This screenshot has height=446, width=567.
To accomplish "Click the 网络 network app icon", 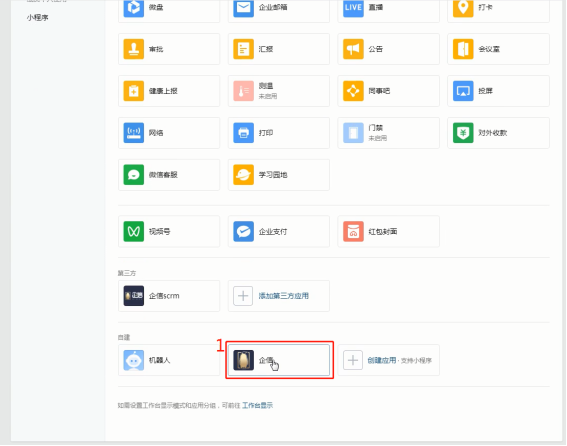I will 134,133.
